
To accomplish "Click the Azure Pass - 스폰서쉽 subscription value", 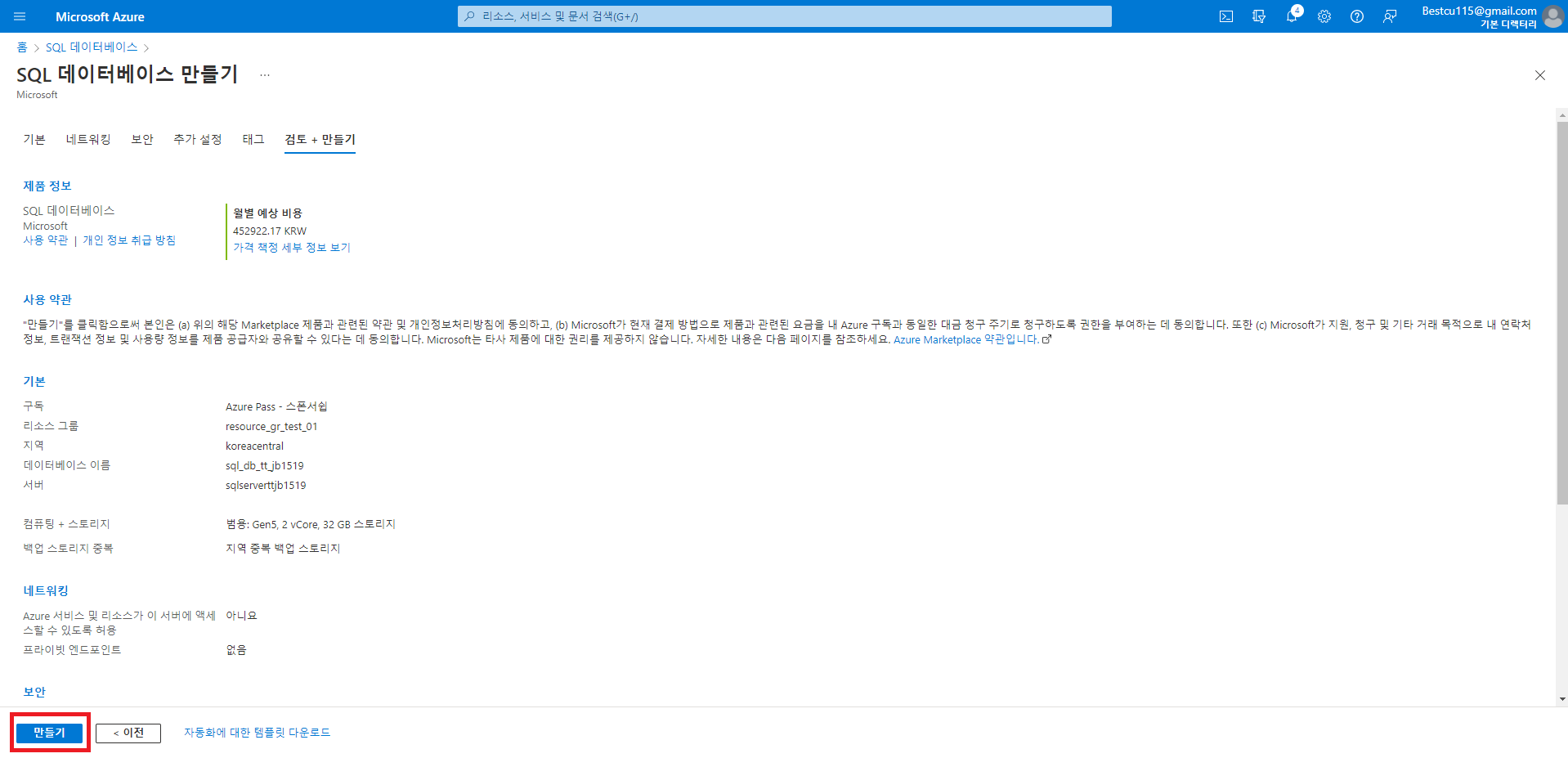I will coord(276,407).
